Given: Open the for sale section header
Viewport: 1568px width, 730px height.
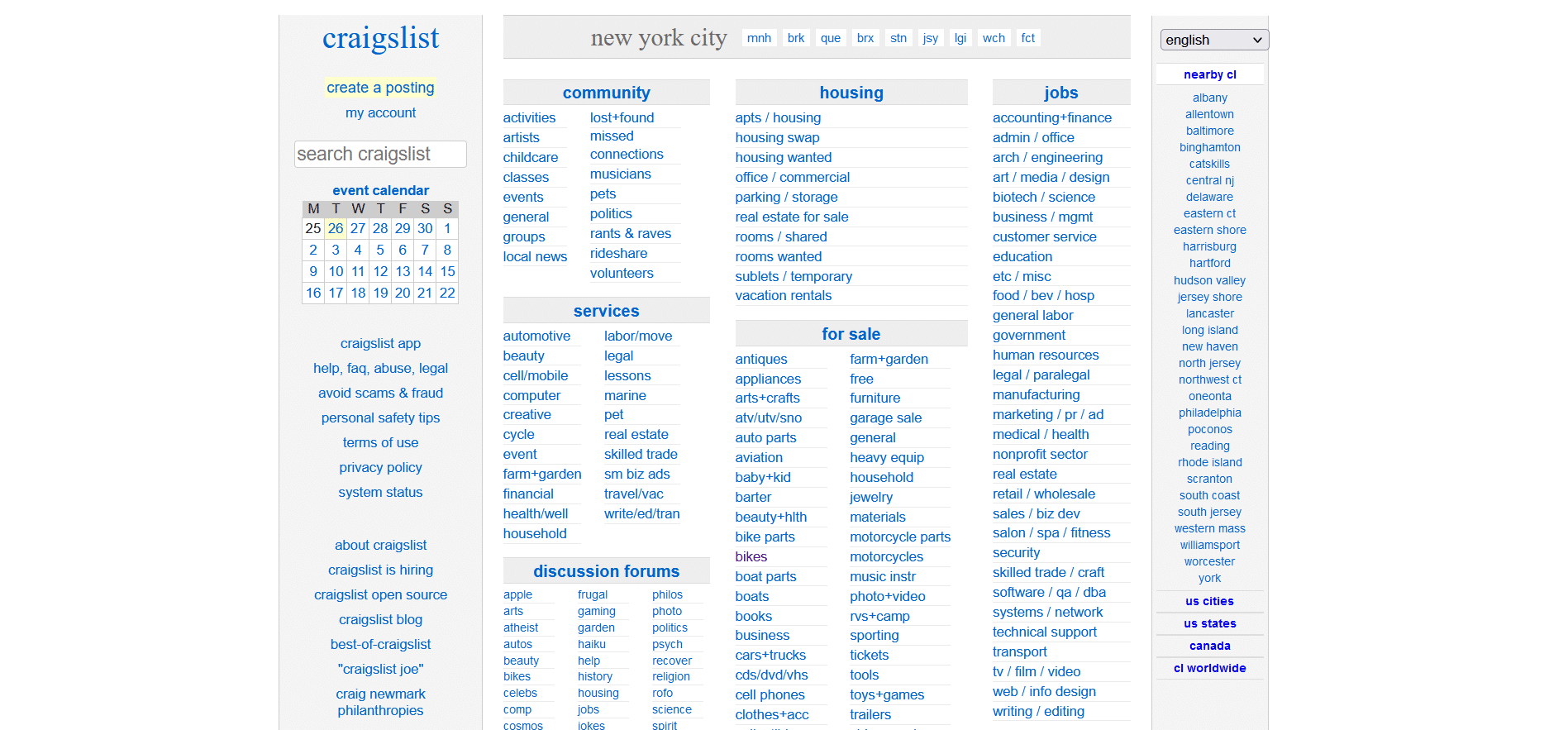Looking at the screenshot, I should coord(851,334).
